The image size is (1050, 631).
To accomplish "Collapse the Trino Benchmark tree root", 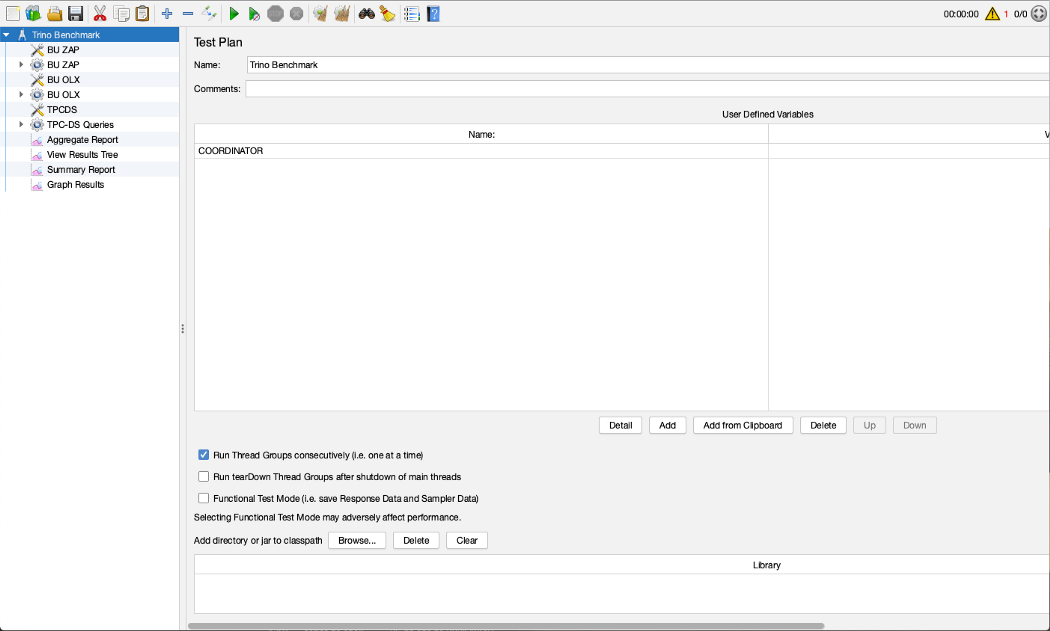I will coord(6,34).
